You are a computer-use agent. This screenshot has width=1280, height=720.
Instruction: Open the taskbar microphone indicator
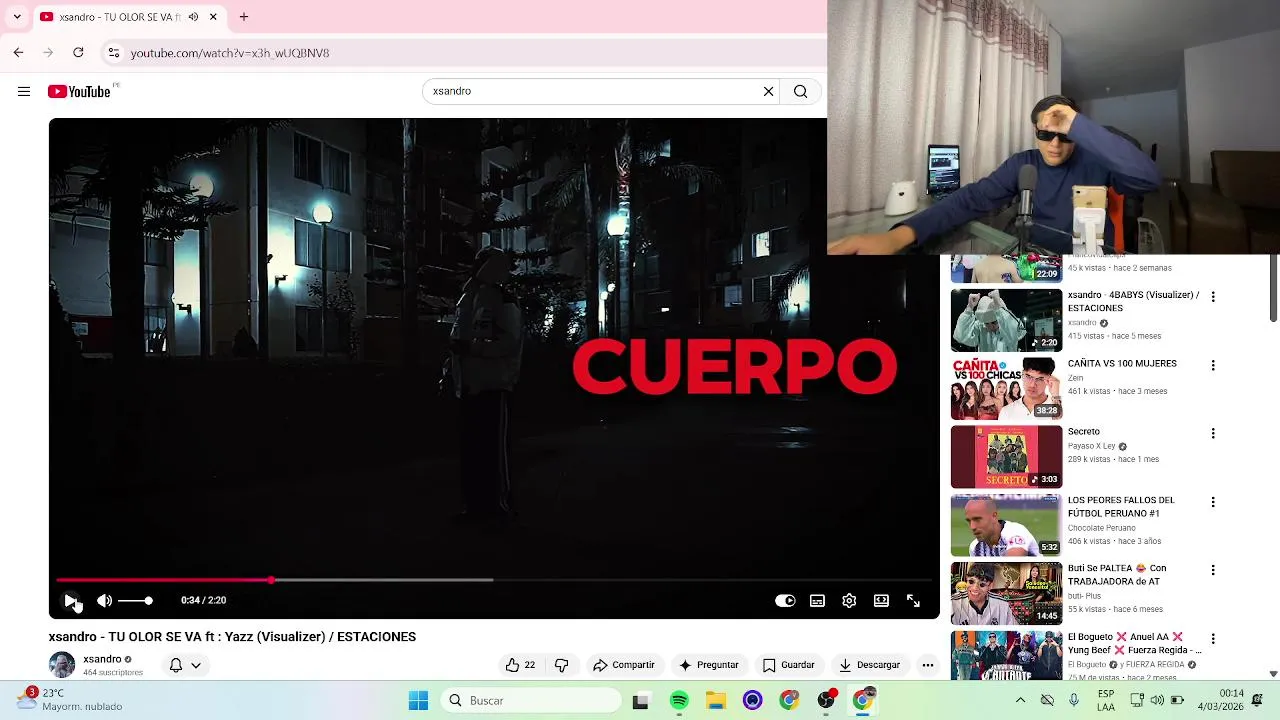[1073, 700]
